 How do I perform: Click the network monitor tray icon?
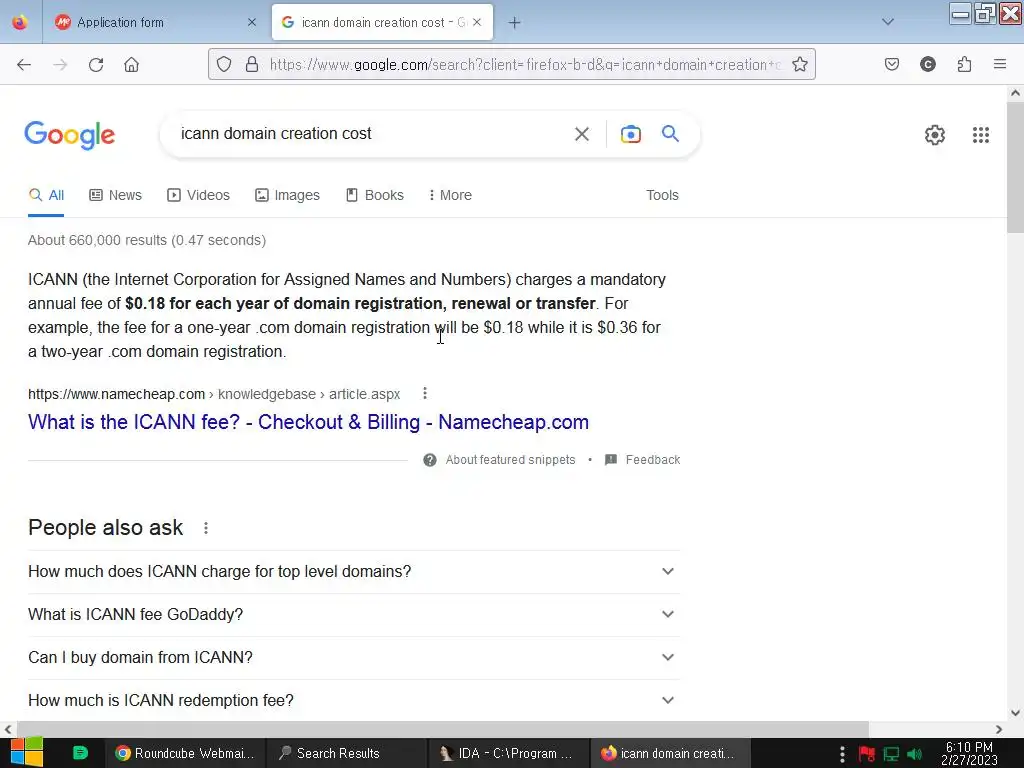(x=891, y=754)
